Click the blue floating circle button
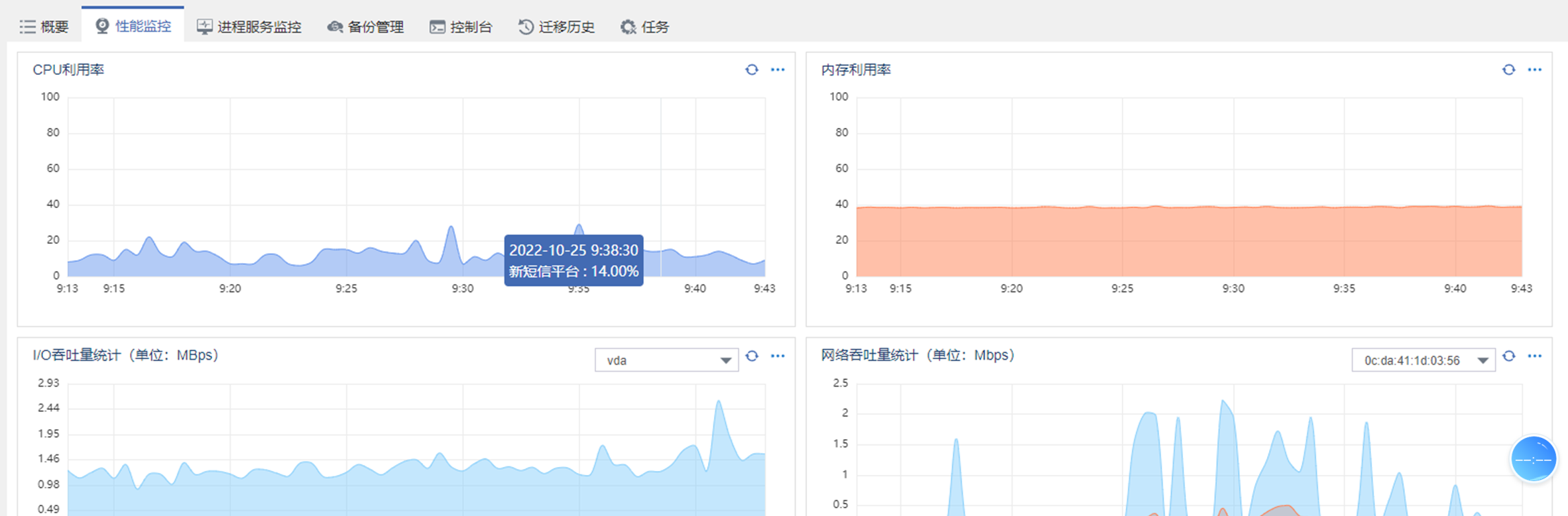The height and width of the screenshot is (516, 1568). point(1533,458)
